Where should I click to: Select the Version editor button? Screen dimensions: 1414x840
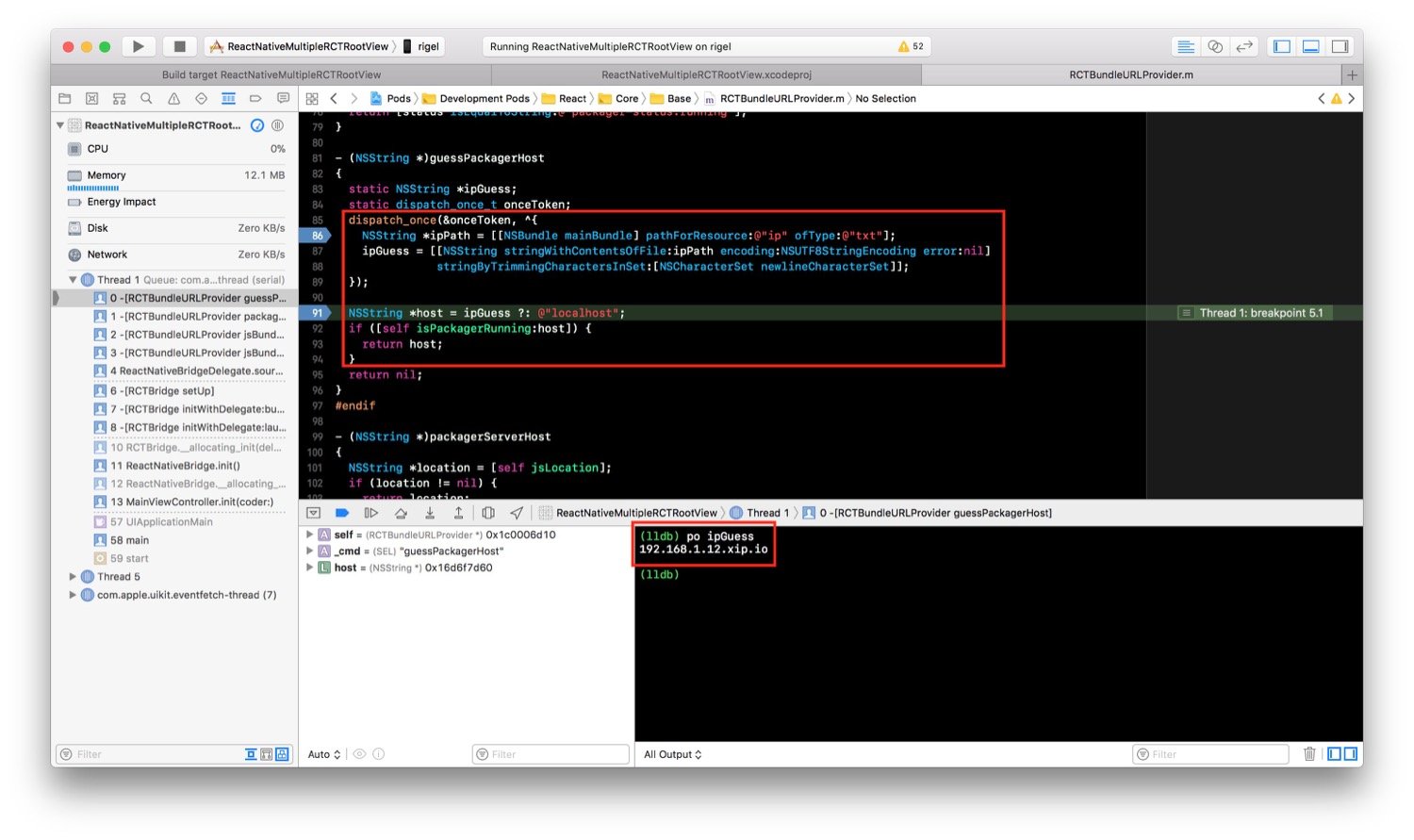(x=1244, y=46)
